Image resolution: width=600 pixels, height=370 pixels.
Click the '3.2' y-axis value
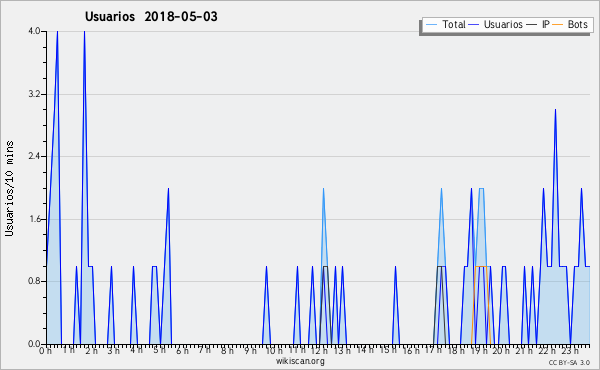pos(34,94)
